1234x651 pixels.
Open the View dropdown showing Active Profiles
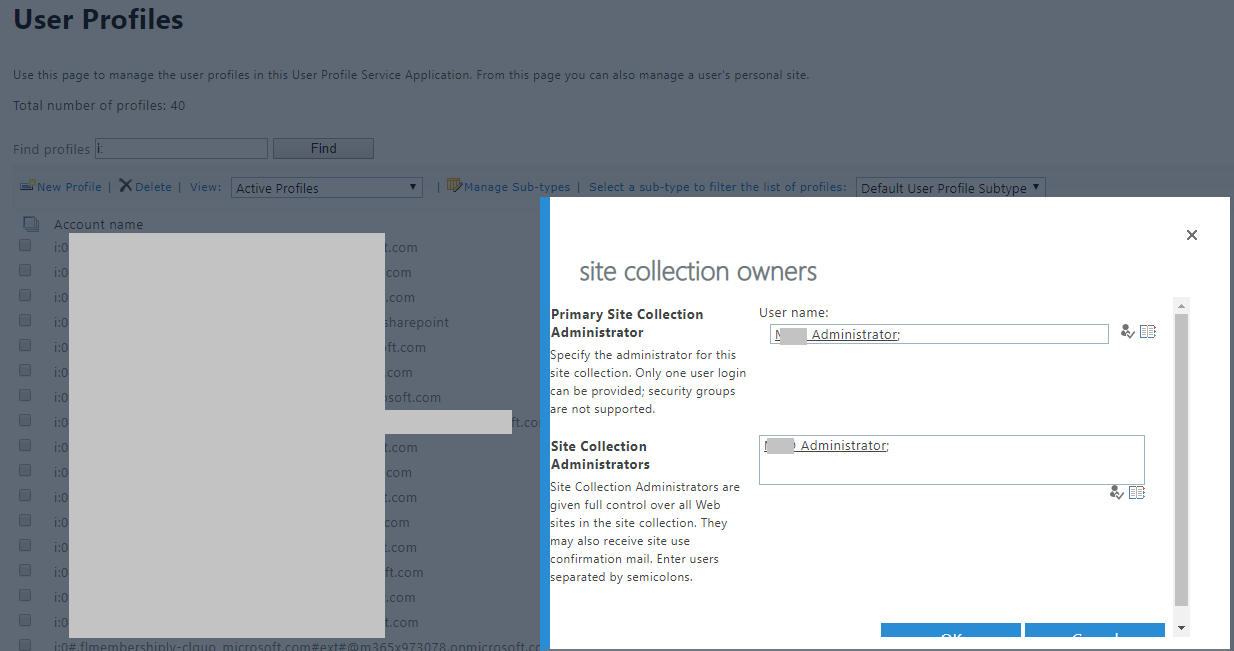(x=327, y=188)
